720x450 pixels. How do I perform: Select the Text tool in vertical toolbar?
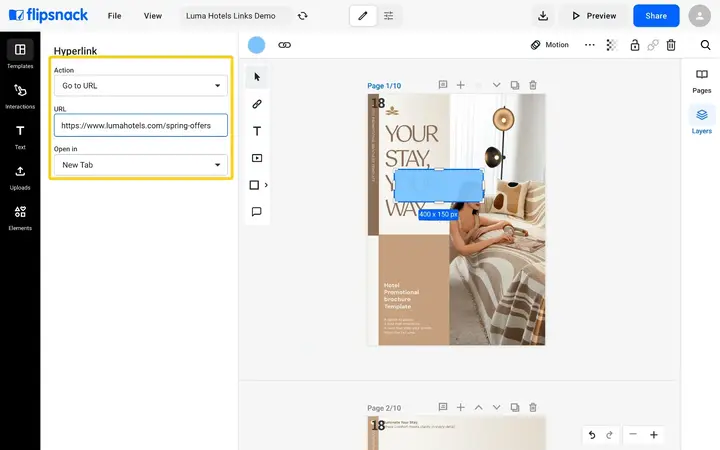pyautogui.click(x=257, y=131)
